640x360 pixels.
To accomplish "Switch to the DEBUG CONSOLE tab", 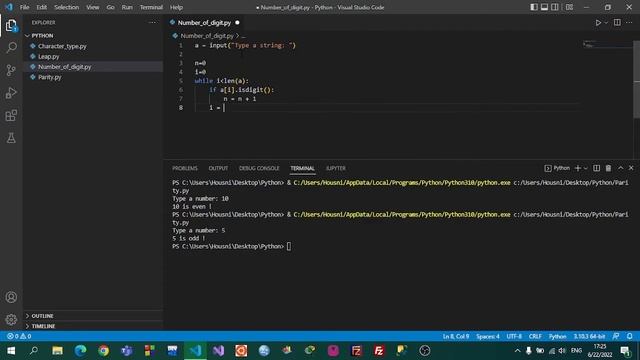I will [259, 168].
